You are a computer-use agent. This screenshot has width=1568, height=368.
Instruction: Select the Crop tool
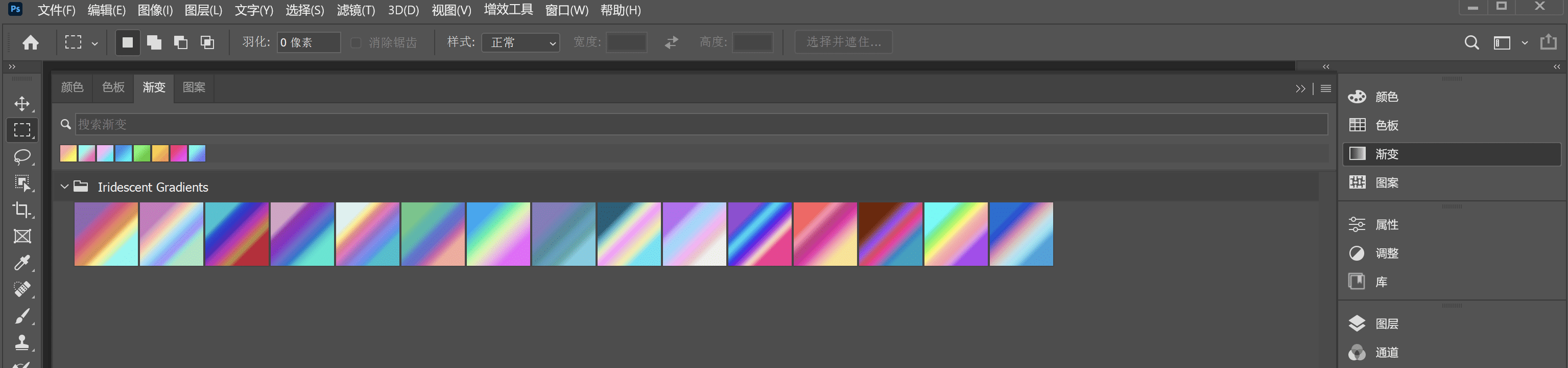point(22,210)
